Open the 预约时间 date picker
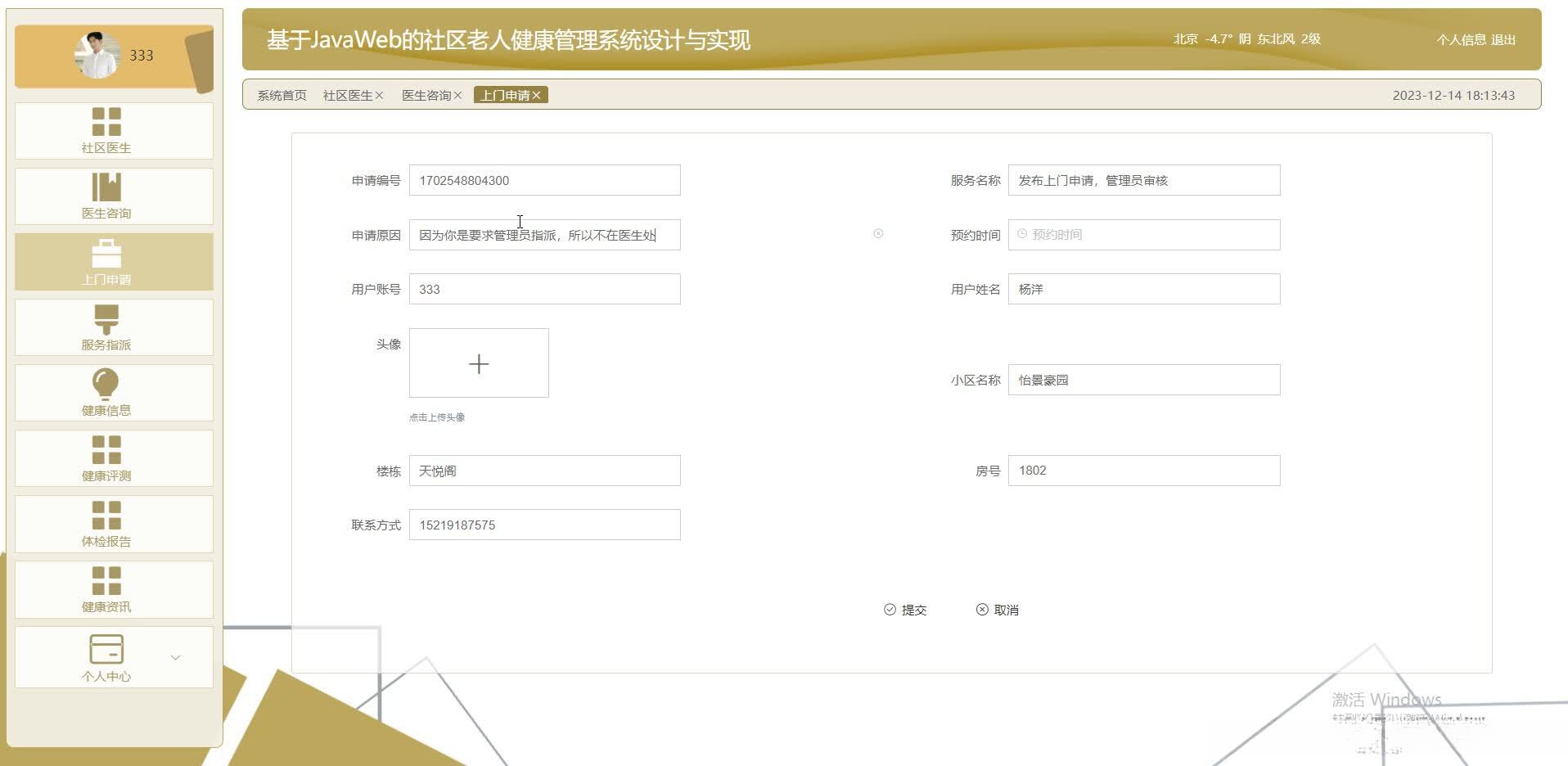 (1143, 234)
